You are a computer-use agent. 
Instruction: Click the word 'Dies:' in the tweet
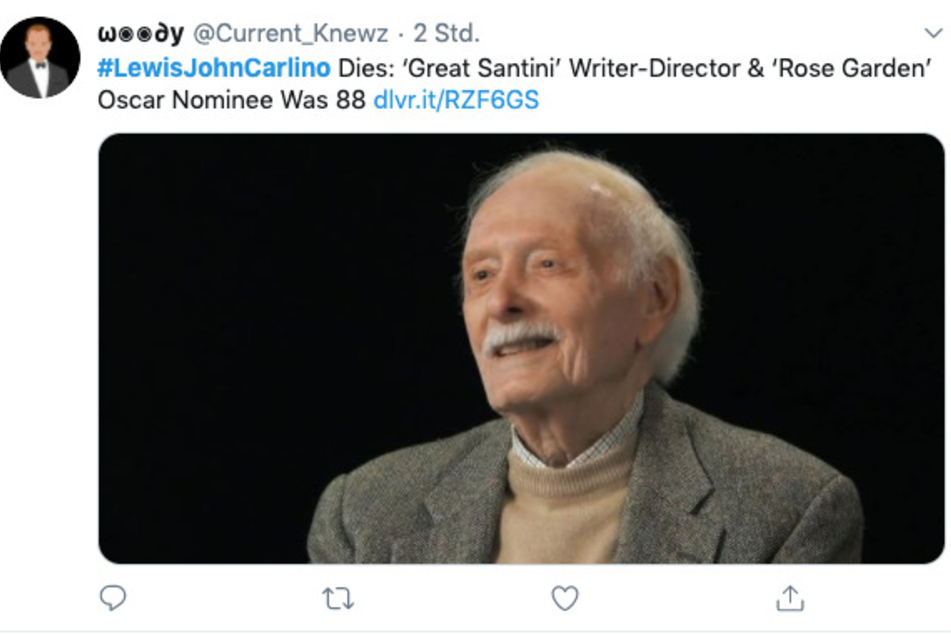click(x=366, y=68)
